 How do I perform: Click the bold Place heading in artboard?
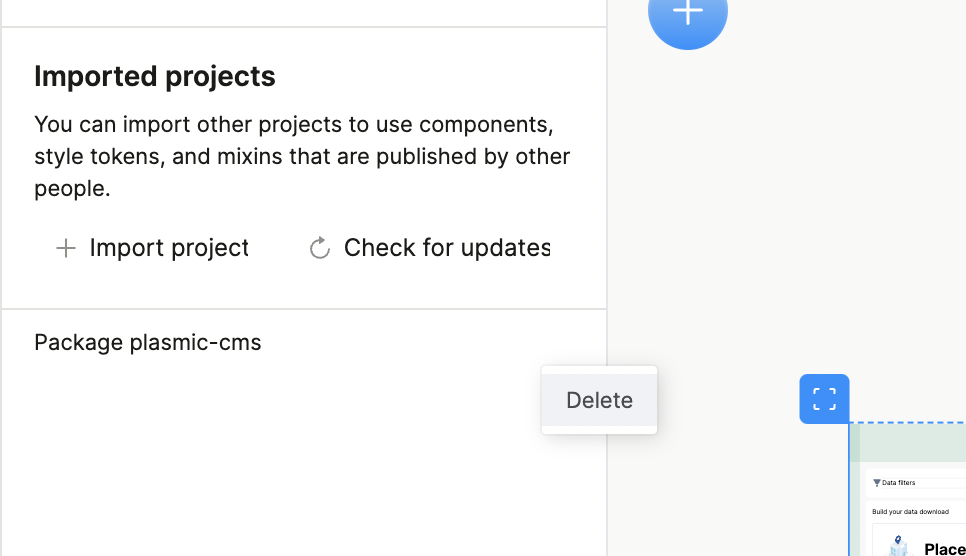[x=944, y=549]
